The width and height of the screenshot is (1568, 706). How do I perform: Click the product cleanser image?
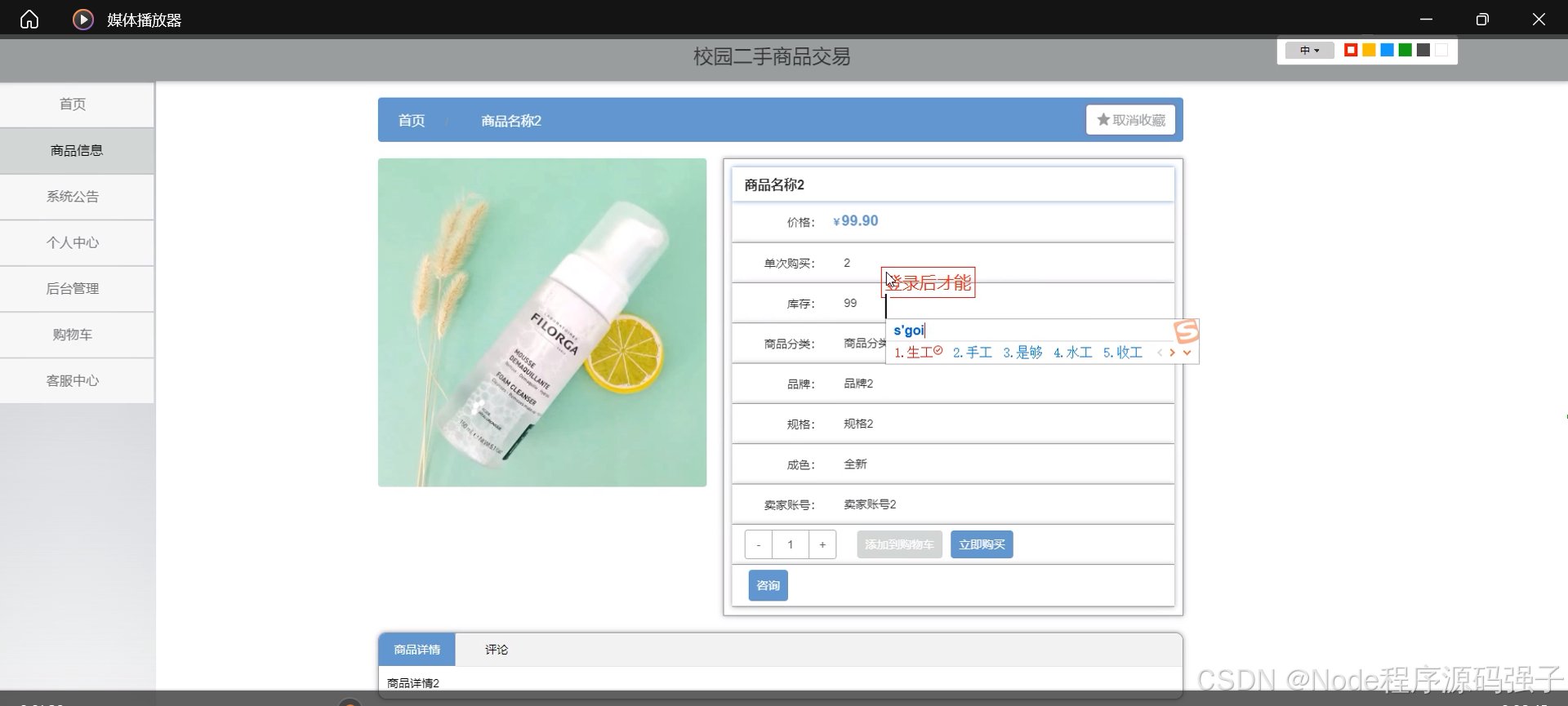click(x=542, y=322)
